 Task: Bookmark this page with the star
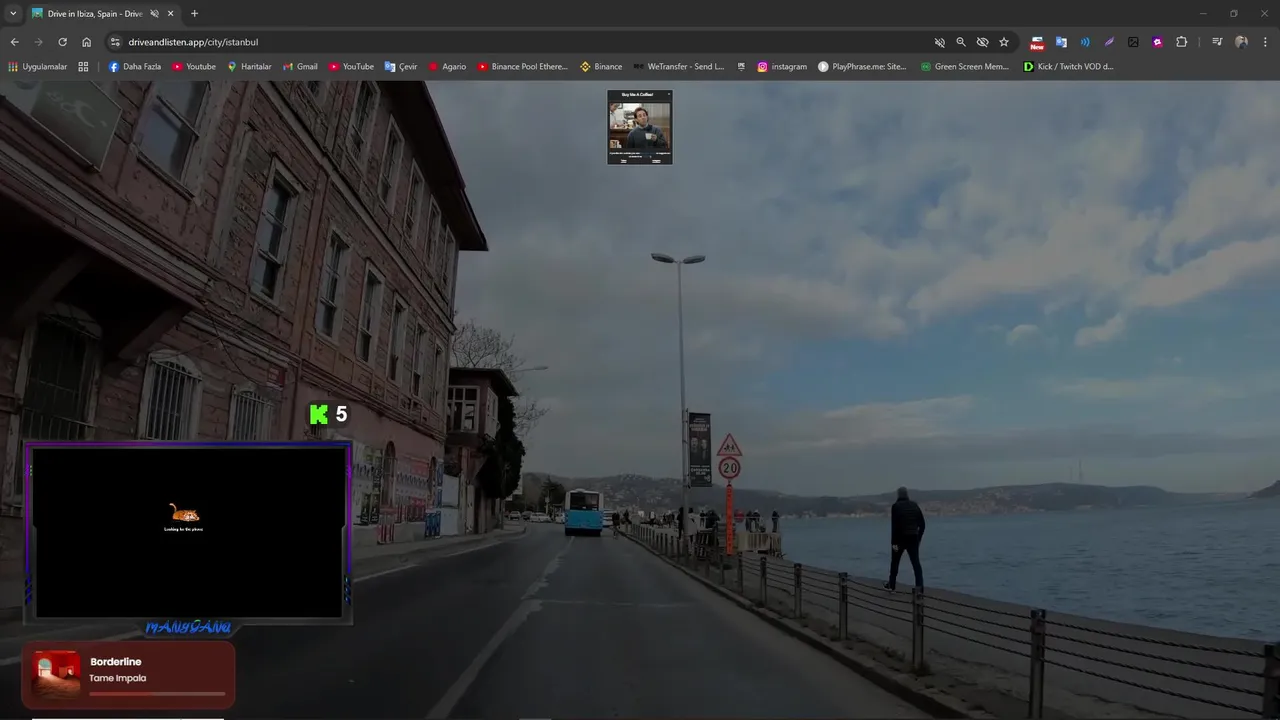[1004, 42]
